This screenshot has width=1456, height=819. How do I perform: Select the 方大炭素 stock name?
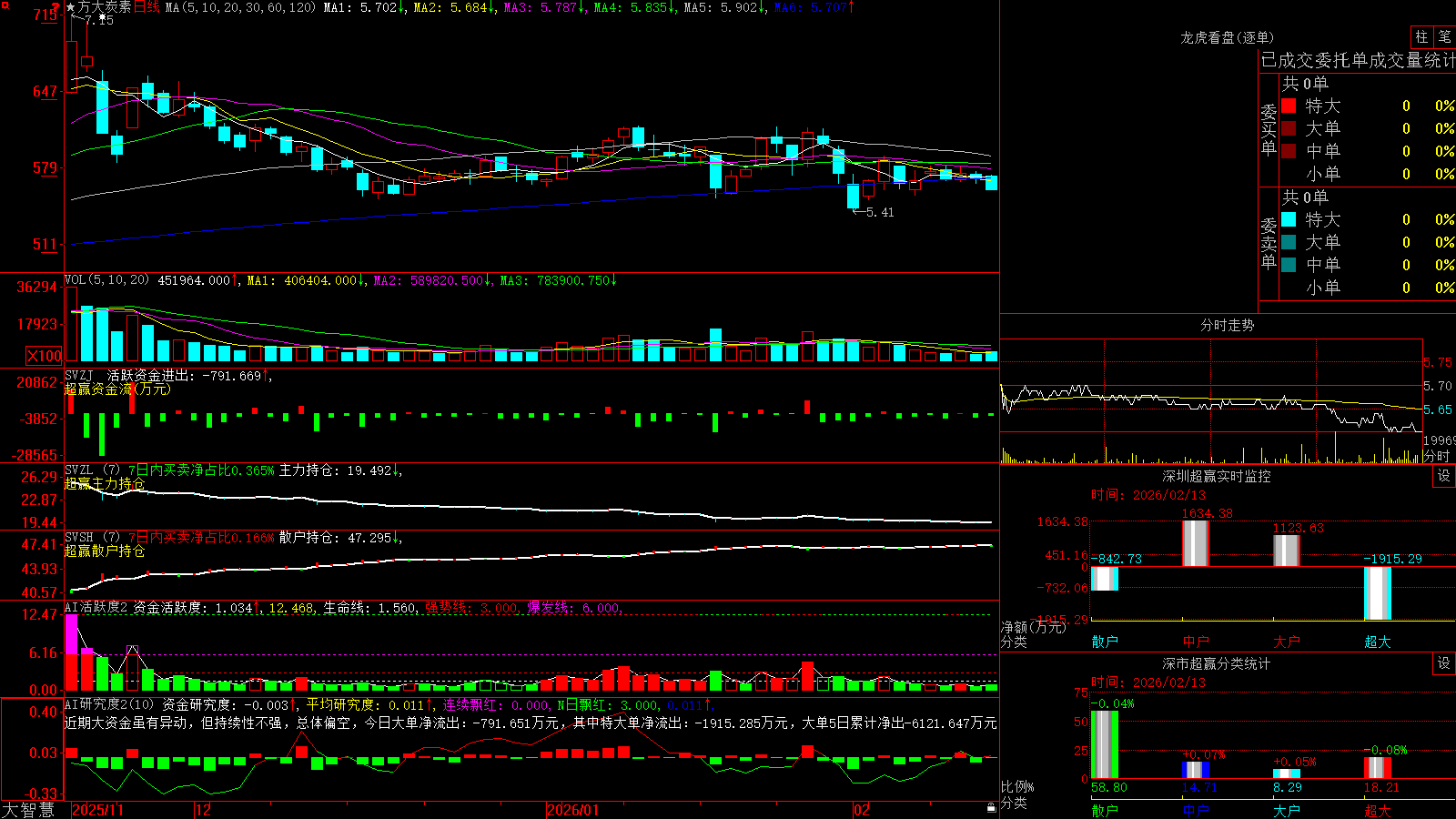(105, 7)
